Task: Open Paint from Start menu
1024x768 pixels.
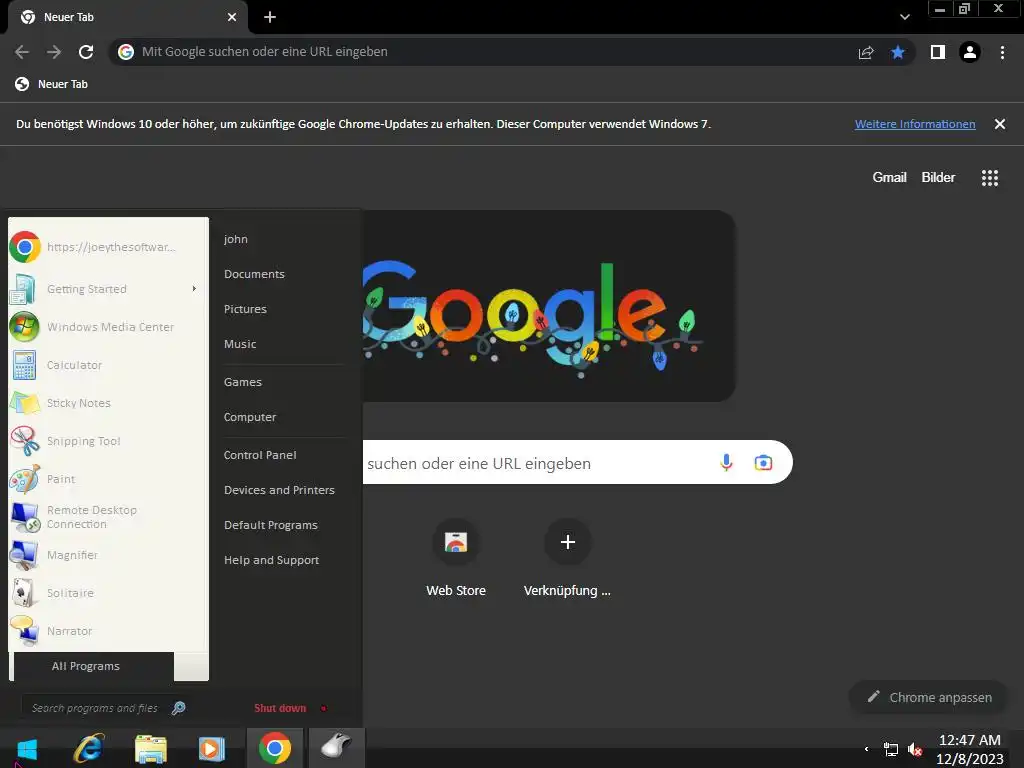Action: point(108,479)
